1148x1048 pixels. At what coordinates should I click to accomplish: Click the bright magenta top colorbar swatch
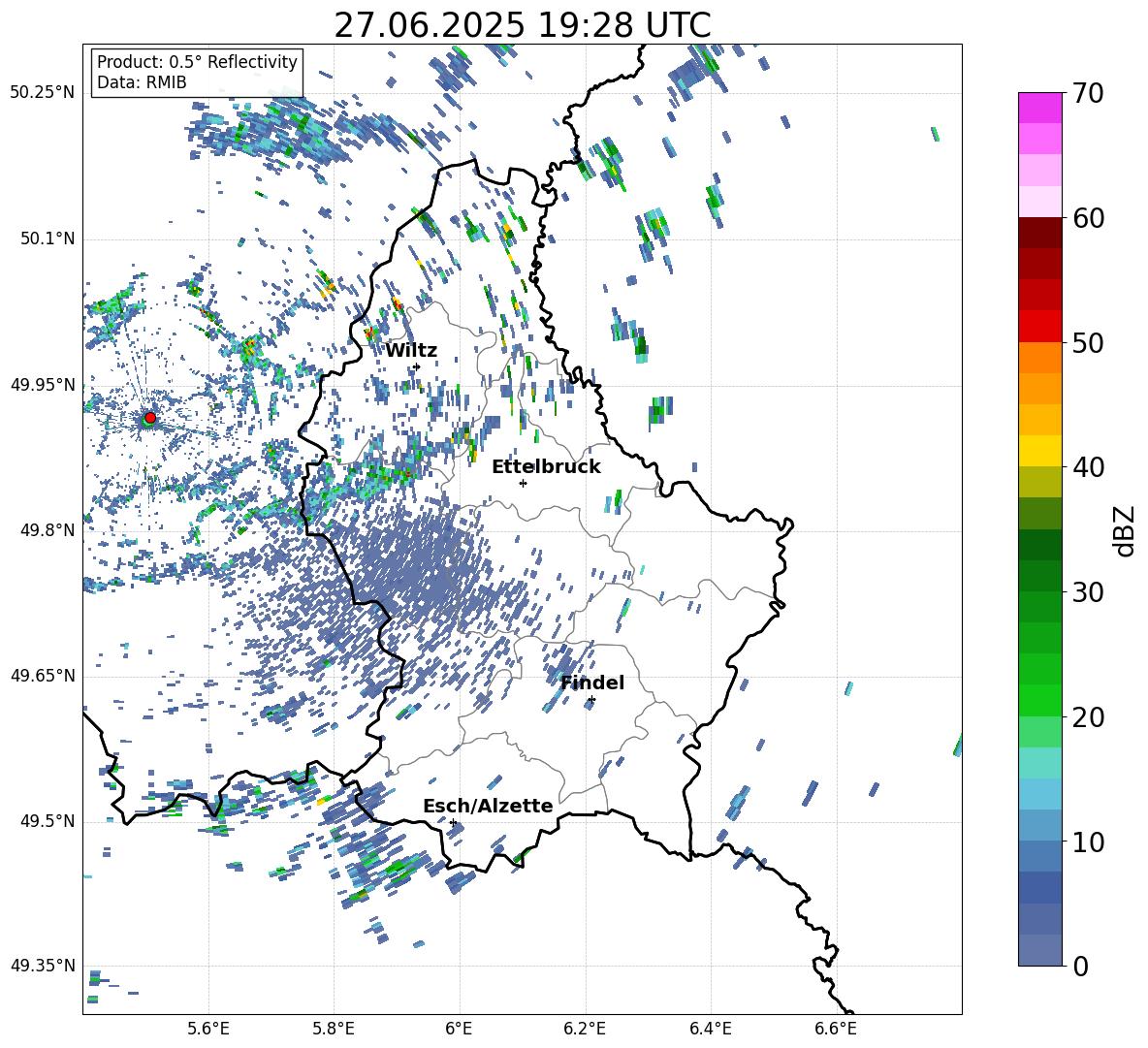tap(1039, 108)
